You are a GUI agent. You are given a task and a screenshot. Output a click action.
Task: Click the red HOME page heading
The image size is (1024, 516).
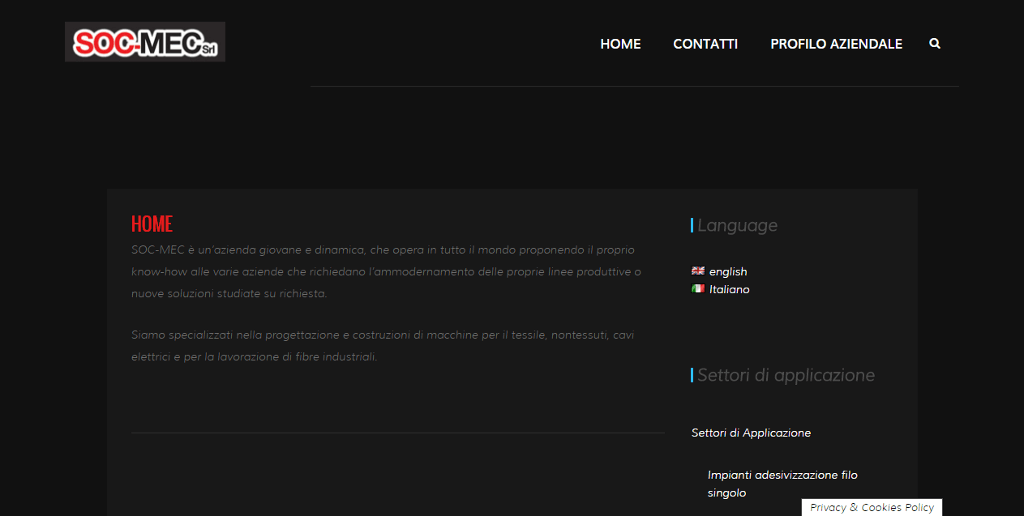[152, 224]
